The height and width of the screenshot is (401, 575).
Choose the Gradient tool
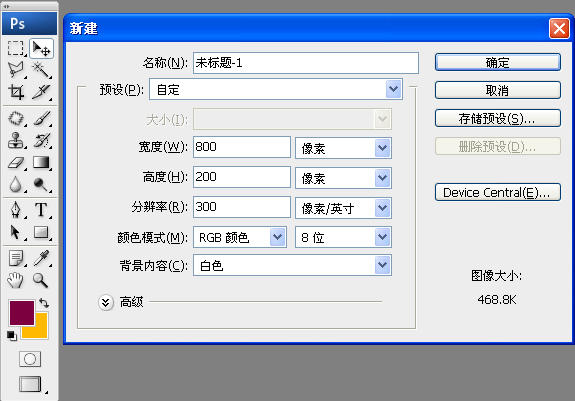41,162
